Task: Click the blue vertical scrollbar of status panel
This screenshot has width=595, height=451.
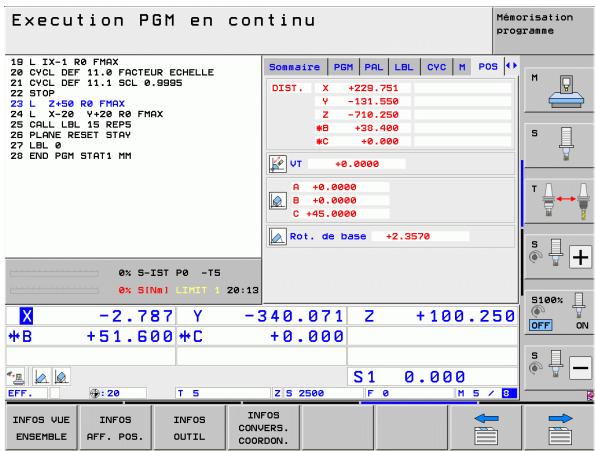Action: point(522,193)
